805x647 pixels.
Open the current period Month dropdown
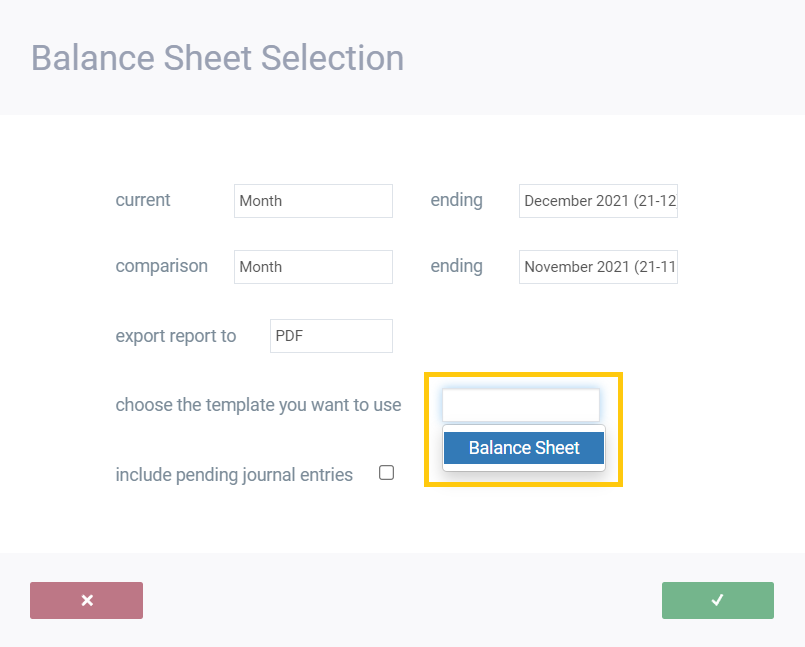click(x=313, y=201)
